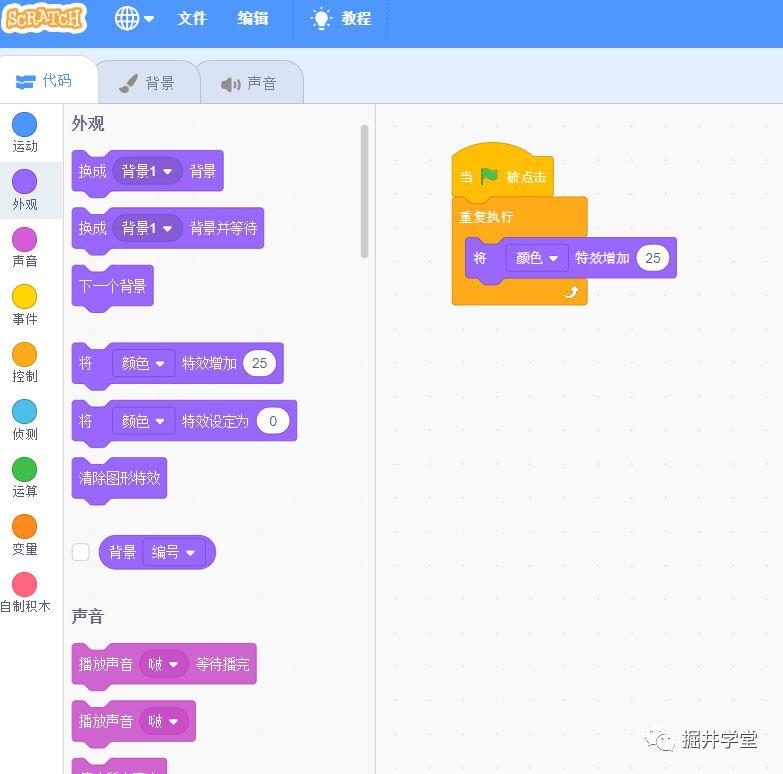Click value 25 field in workspace block
Viewport: 783px width, 774px height.
(x=652, y=258)
